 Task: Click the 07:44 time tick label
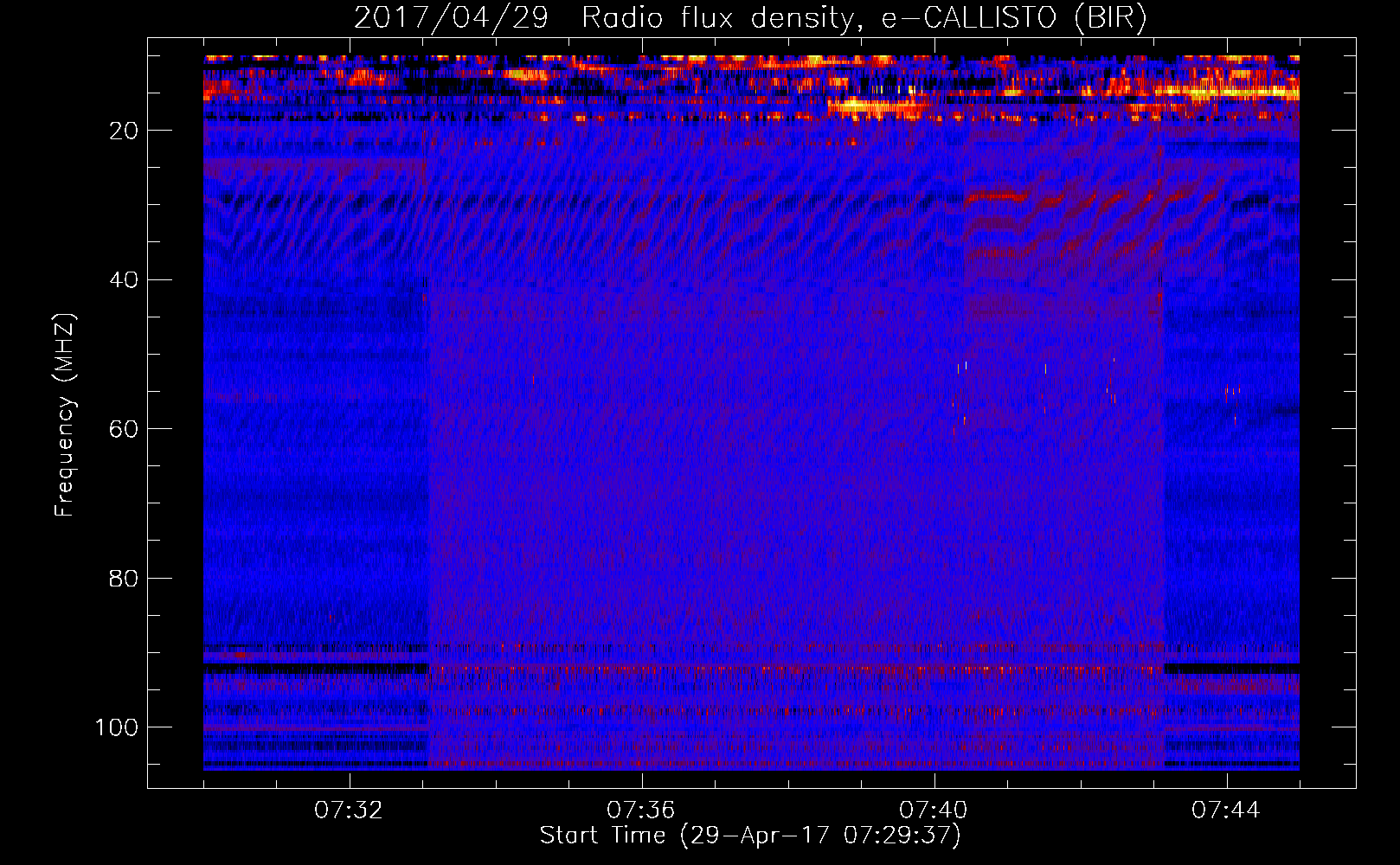(1226, 811)
